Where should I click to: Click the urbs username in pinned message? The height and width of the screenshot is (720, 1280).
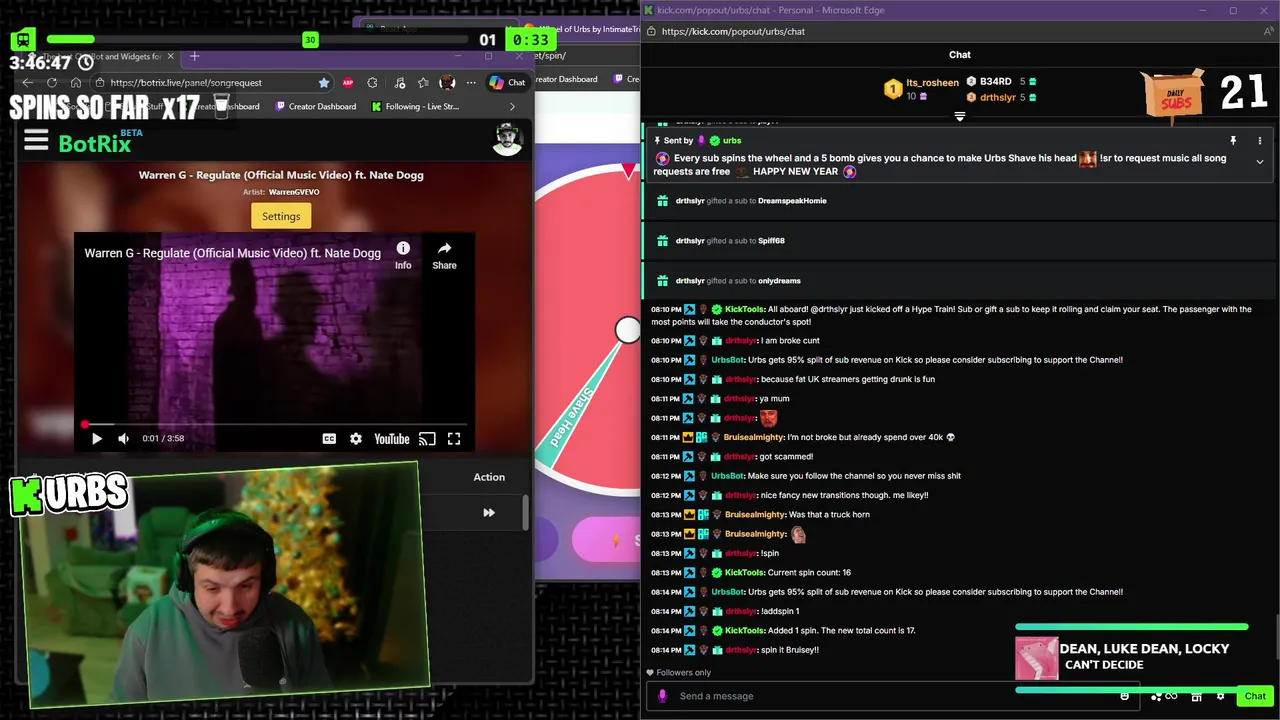pyautogui.click(x=732, y=141)
